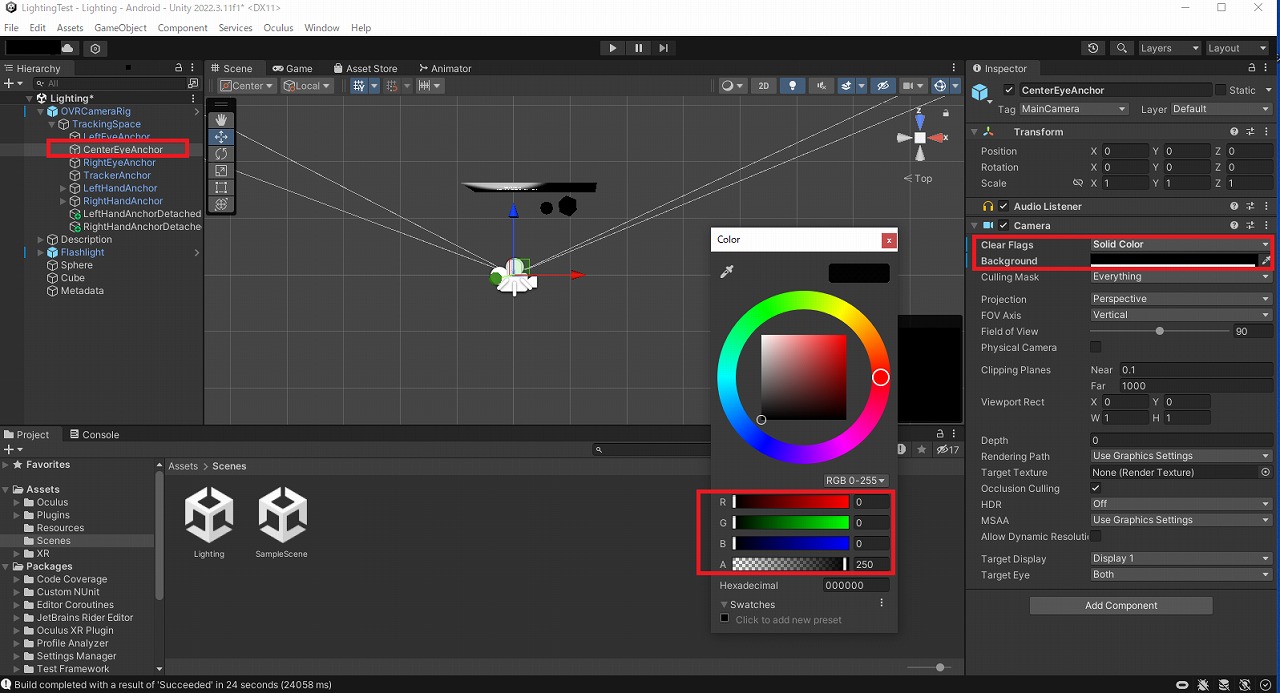Select the Move tool in Scene toolbar

[x=221, y=137]
